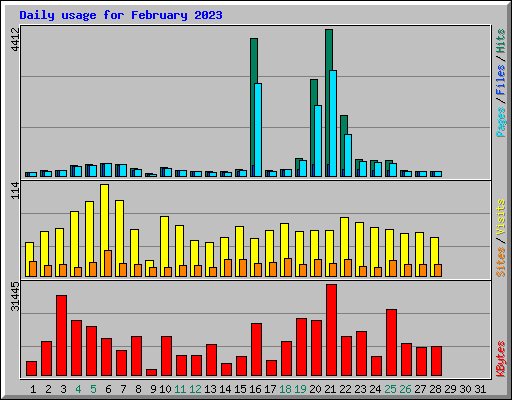Click the 4412 hits axis value

point(15,39)
